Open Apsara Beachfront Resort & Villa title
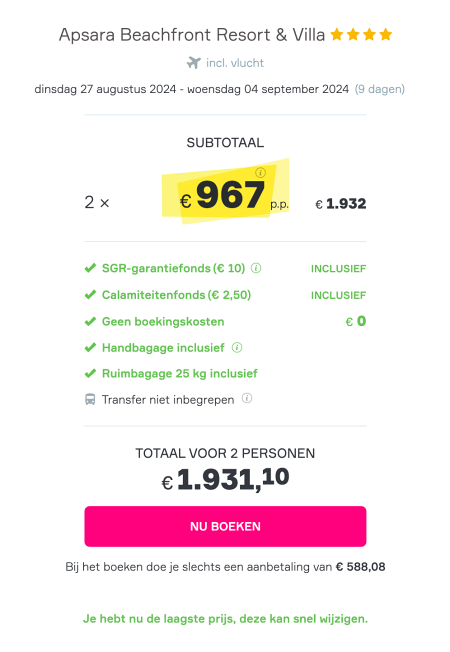This screenshot has width=450, height=652. coord(192,35)
